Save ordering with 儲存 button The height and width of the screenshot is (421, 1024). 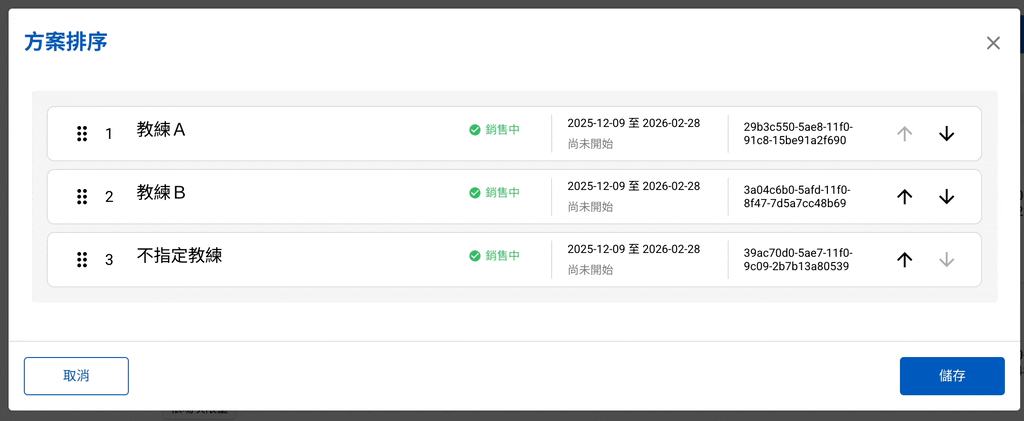click(x=952, y=376)
